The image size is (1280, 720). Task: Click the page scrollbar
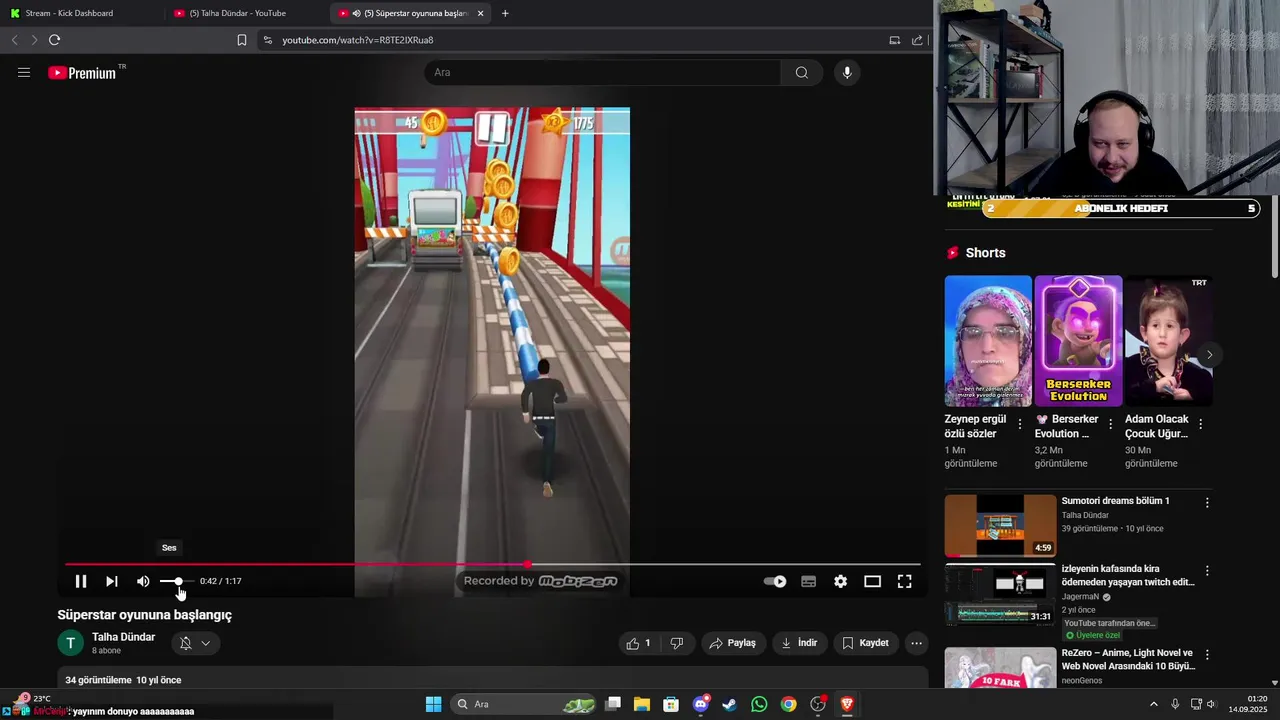pyautogui.click(x=1274, y=238)
